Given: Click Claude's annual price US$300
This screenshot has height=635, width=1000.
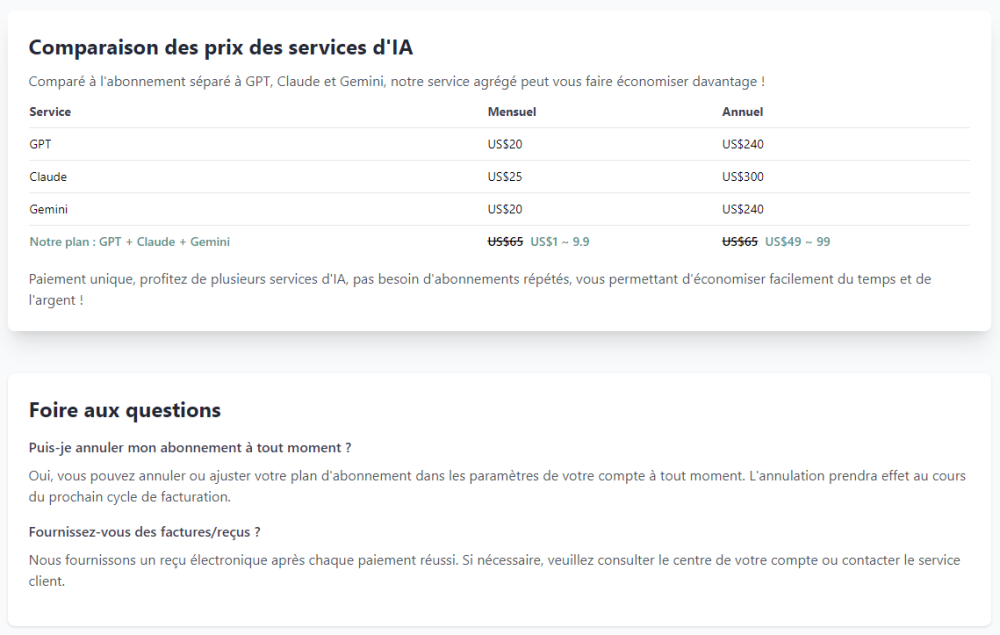Looking at the screenshot, I should pyautogui.click(x=743, y=177).
